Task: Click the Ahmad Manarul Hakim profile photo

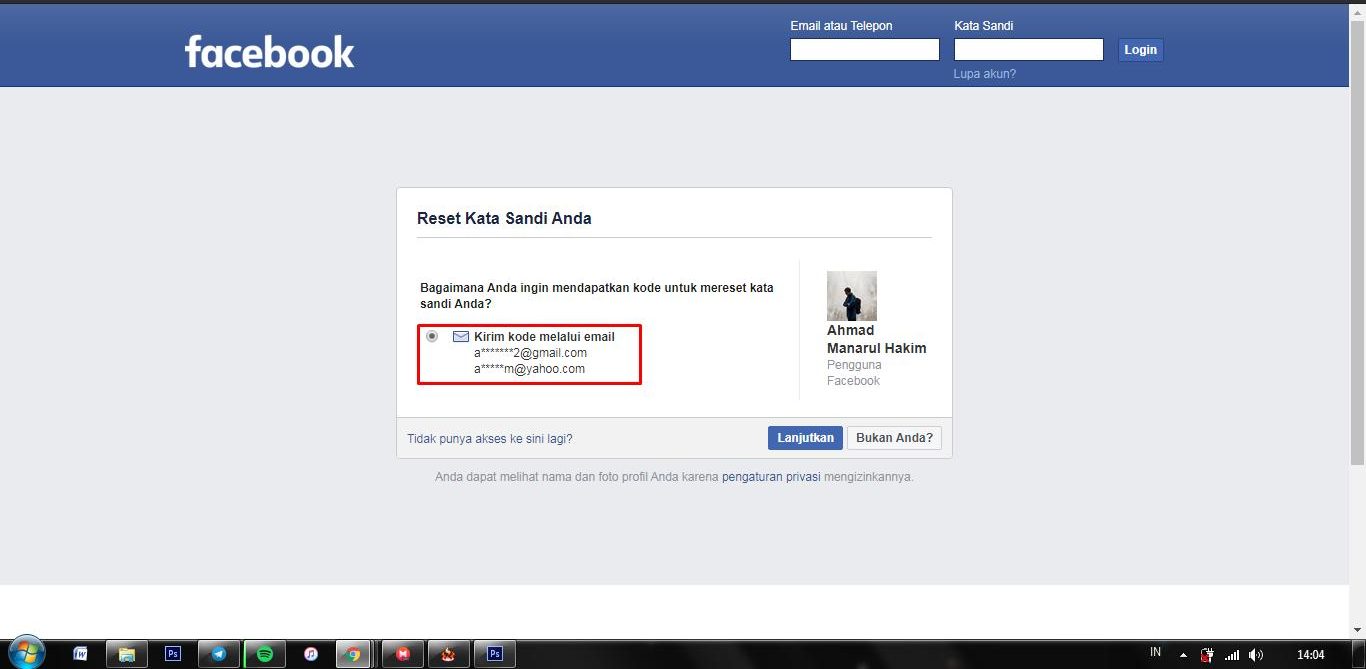Action: pos(852,295)
